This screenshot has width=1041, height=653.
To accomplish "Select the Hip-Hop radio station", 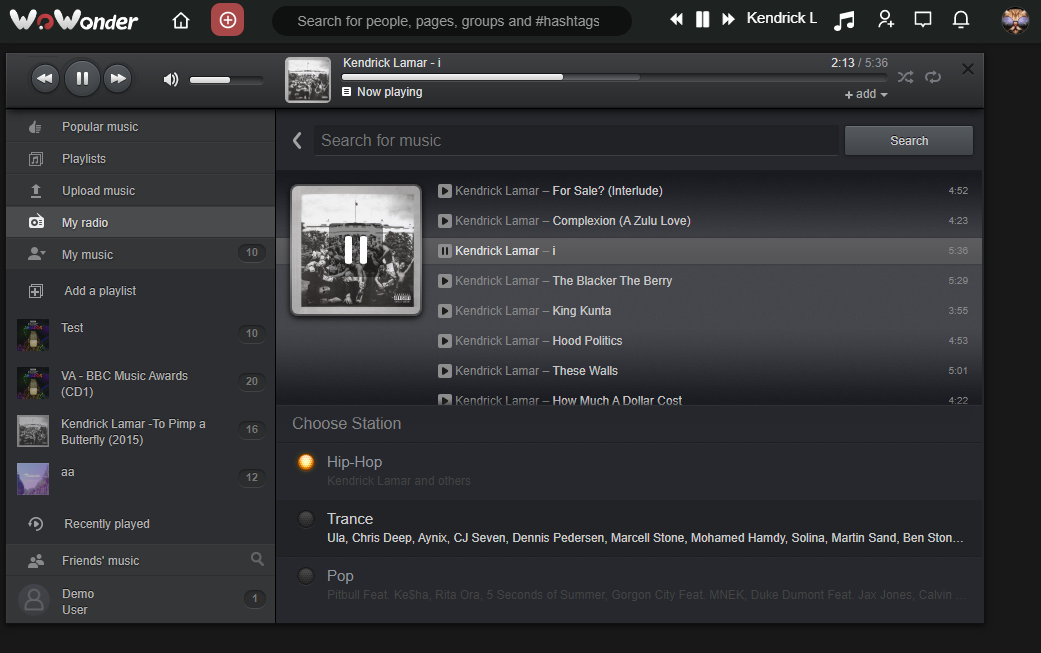I will (x=306, y=462).
